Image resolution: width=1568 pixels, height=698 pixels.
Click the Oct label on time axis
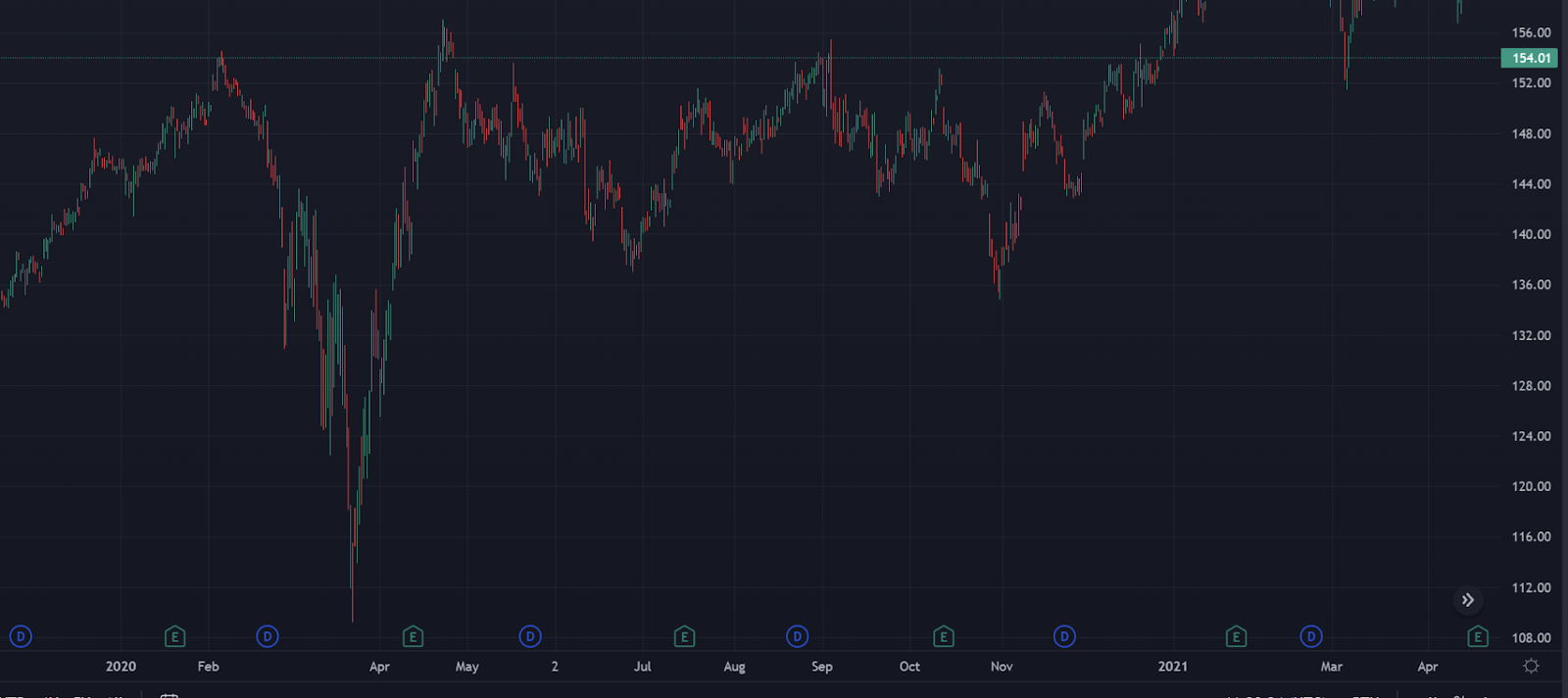[909, 667]
